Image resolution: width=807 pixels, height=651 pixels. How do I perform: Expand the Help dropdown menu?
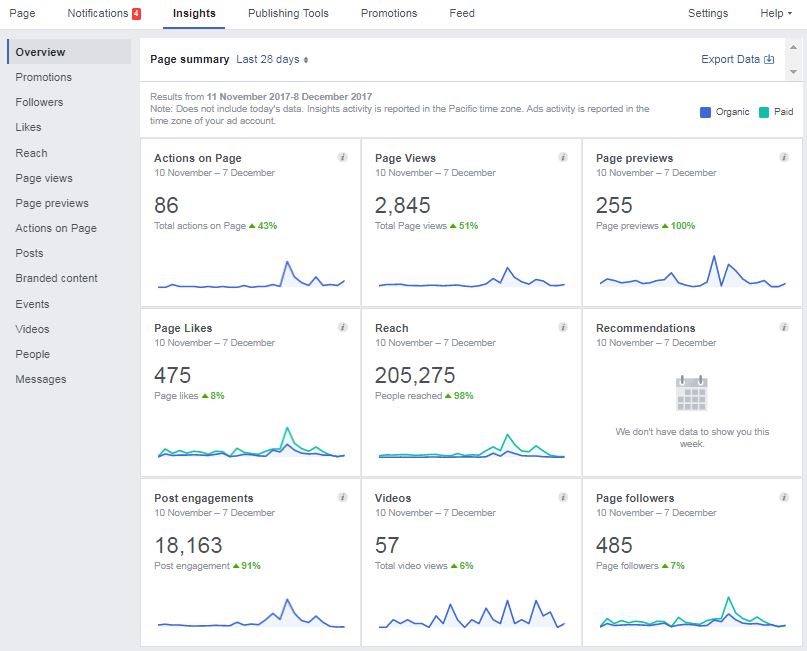pos(776,13)
